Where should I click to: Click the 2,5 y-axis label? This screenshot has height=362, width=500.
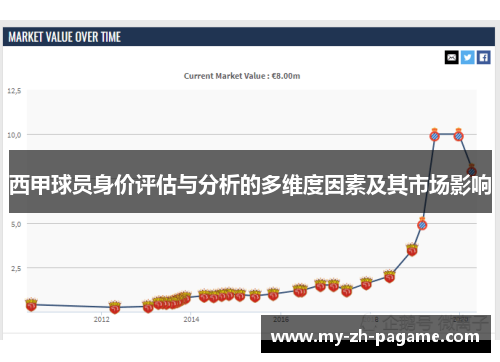tap(16, 268)
